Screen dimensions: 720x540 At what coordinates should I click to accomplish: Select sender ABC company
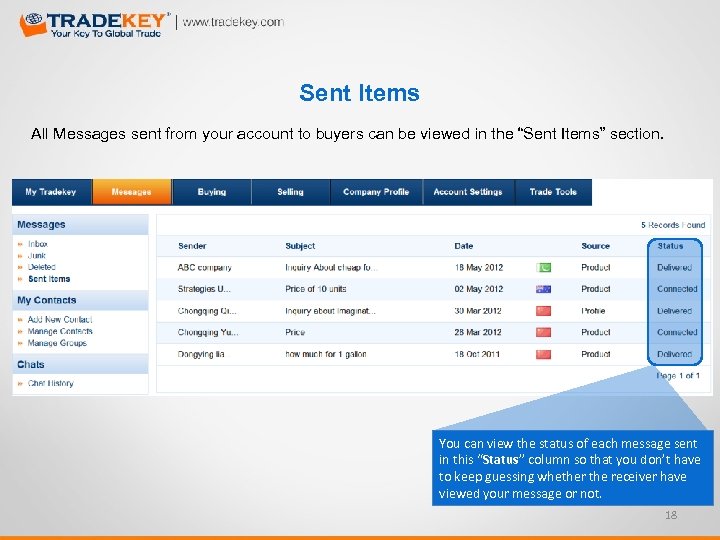[x=205, y=267]
